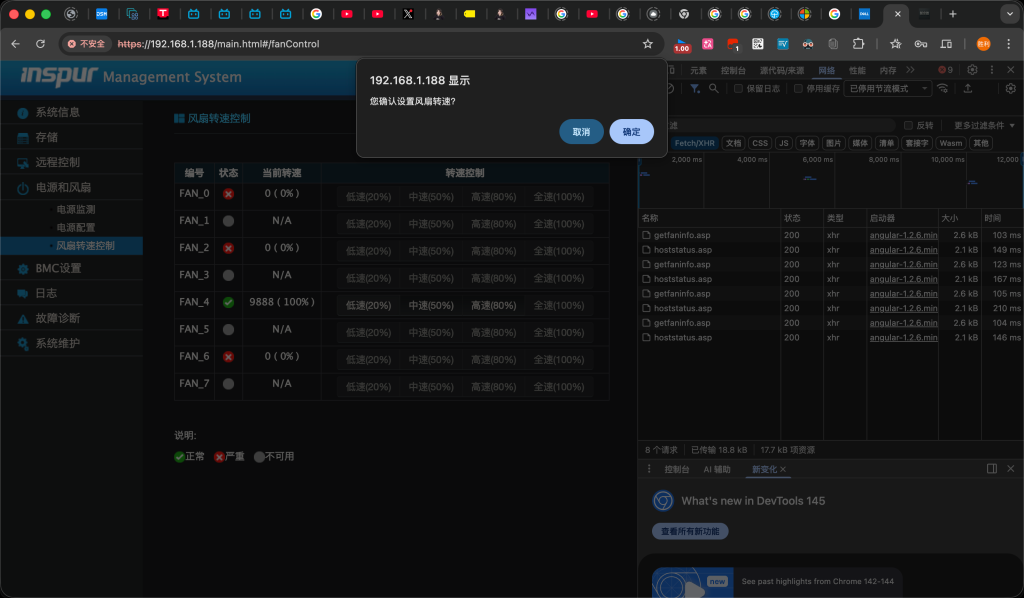Select the first getfaninfo.asp request row
This screenshot has height=598, width=1024.
pos(682,235)
